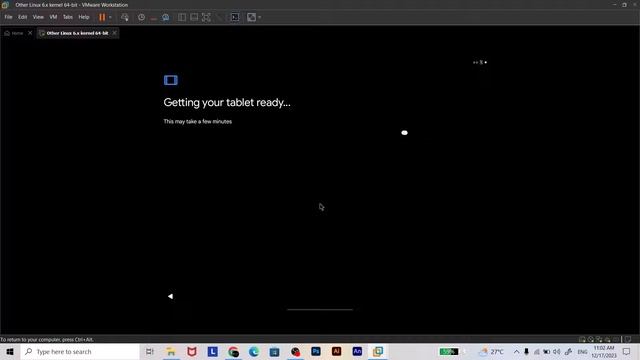Close the Other Linux 6.x kernel tab
This screenshot has width=640, height=360.
(114, 33)
